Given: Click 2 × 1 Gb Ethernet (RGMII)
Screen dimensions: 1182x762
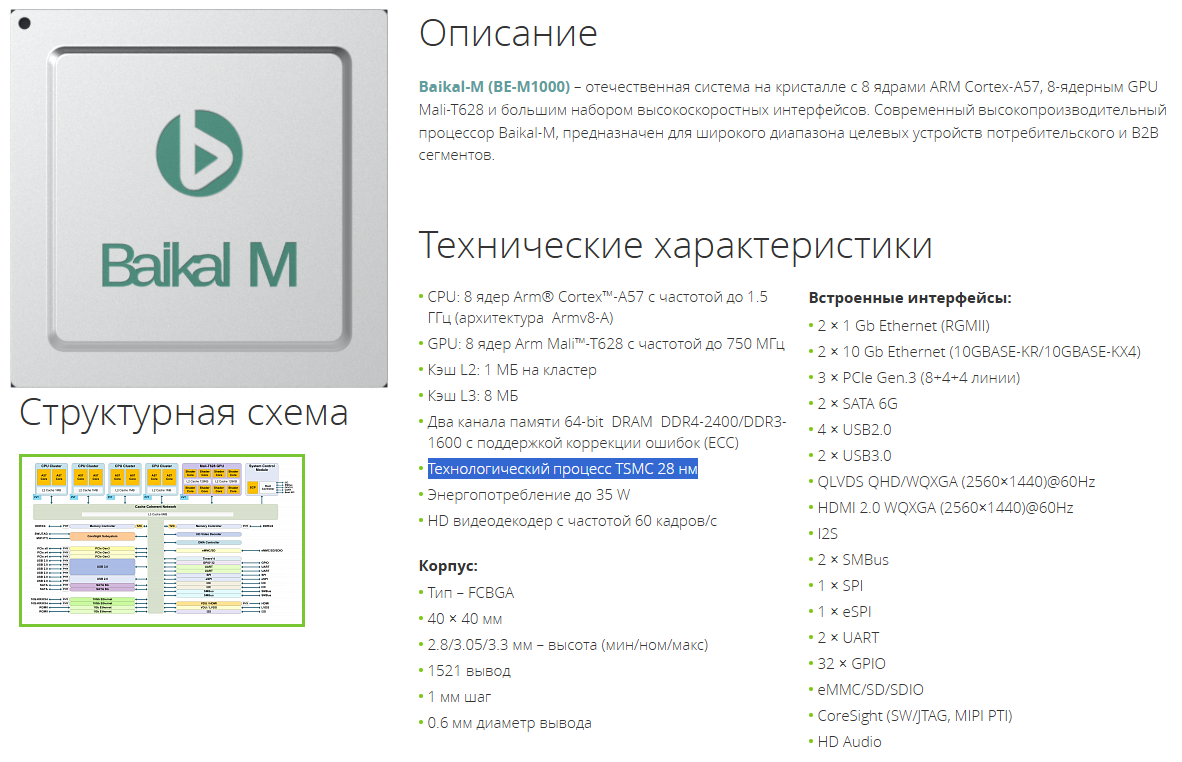Looking at the screenshot, I should tap(904, 326).
